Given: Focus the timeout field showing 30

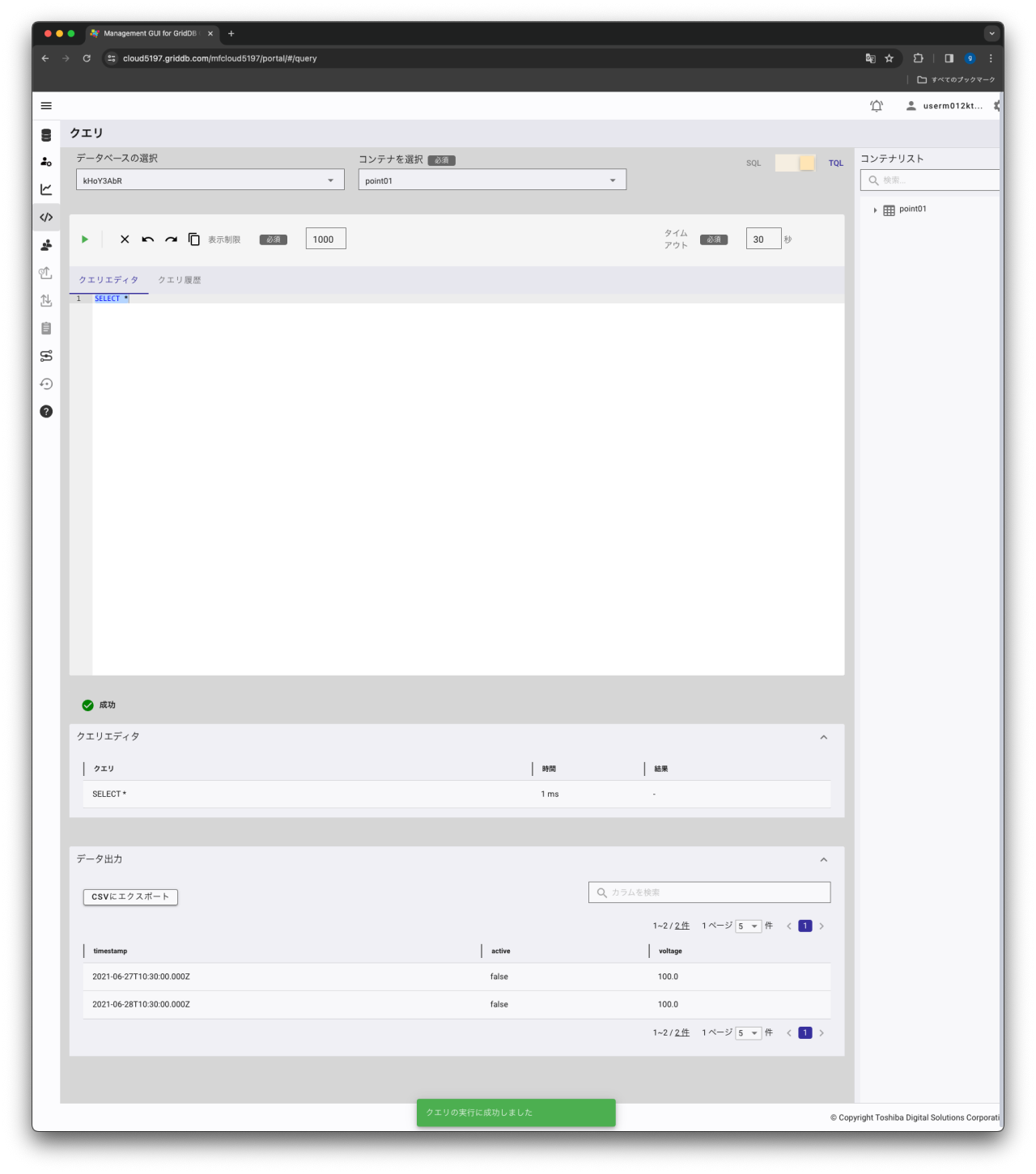Looking at the screenshot, I should [x=763, y=239].
